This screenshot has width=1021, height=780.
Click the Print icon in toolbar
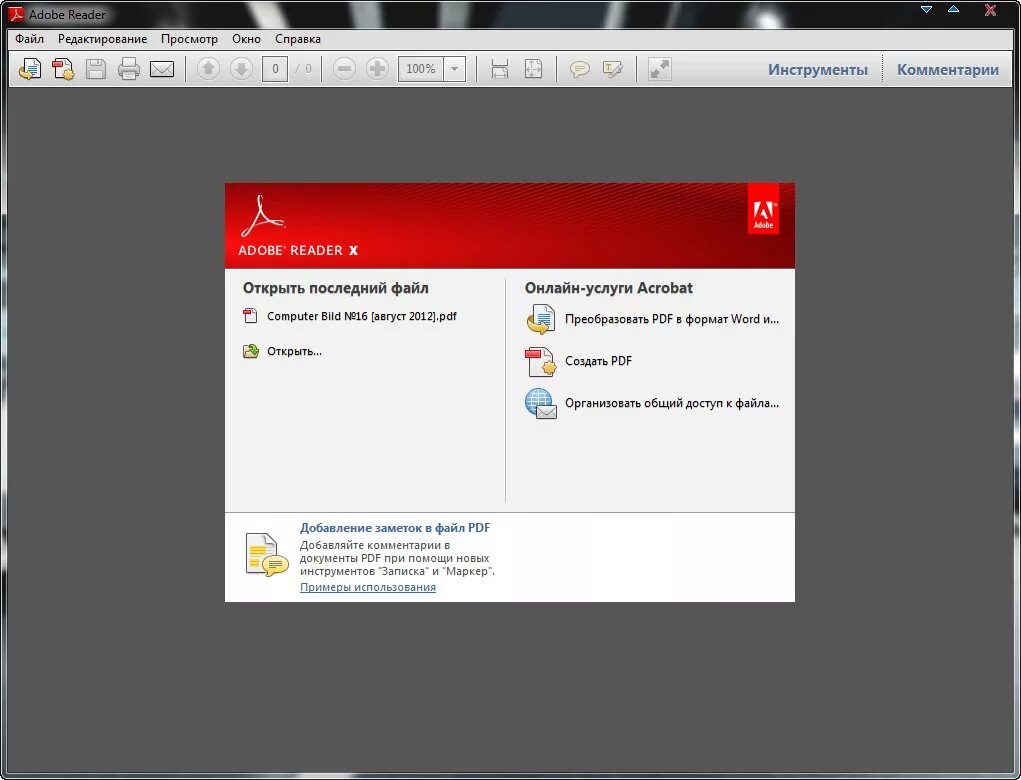[x=128, y=68]
